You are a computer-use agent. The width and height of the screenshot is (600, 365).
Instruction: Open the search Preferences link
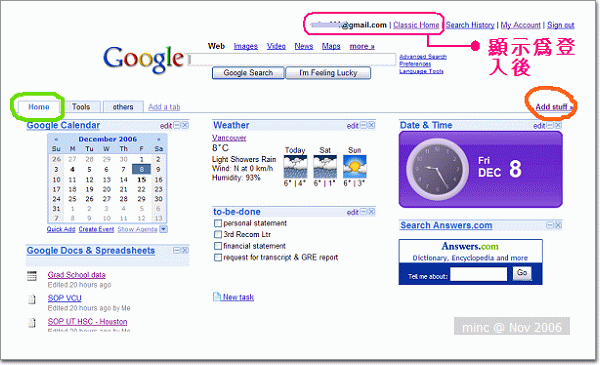(x=415, y=64)
